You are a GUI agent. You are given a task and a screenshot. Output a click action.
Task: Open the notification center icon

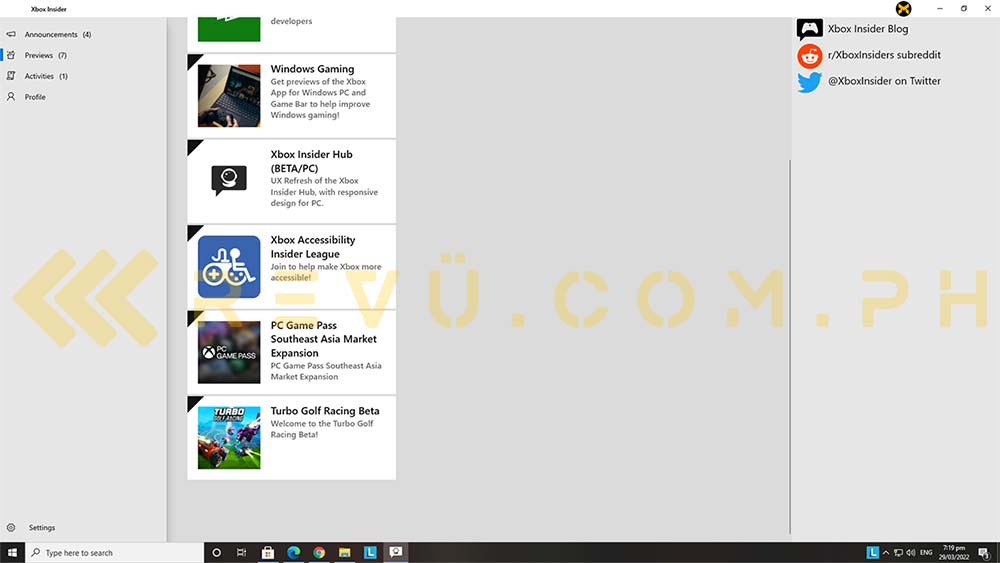click(x=984, y=552)
